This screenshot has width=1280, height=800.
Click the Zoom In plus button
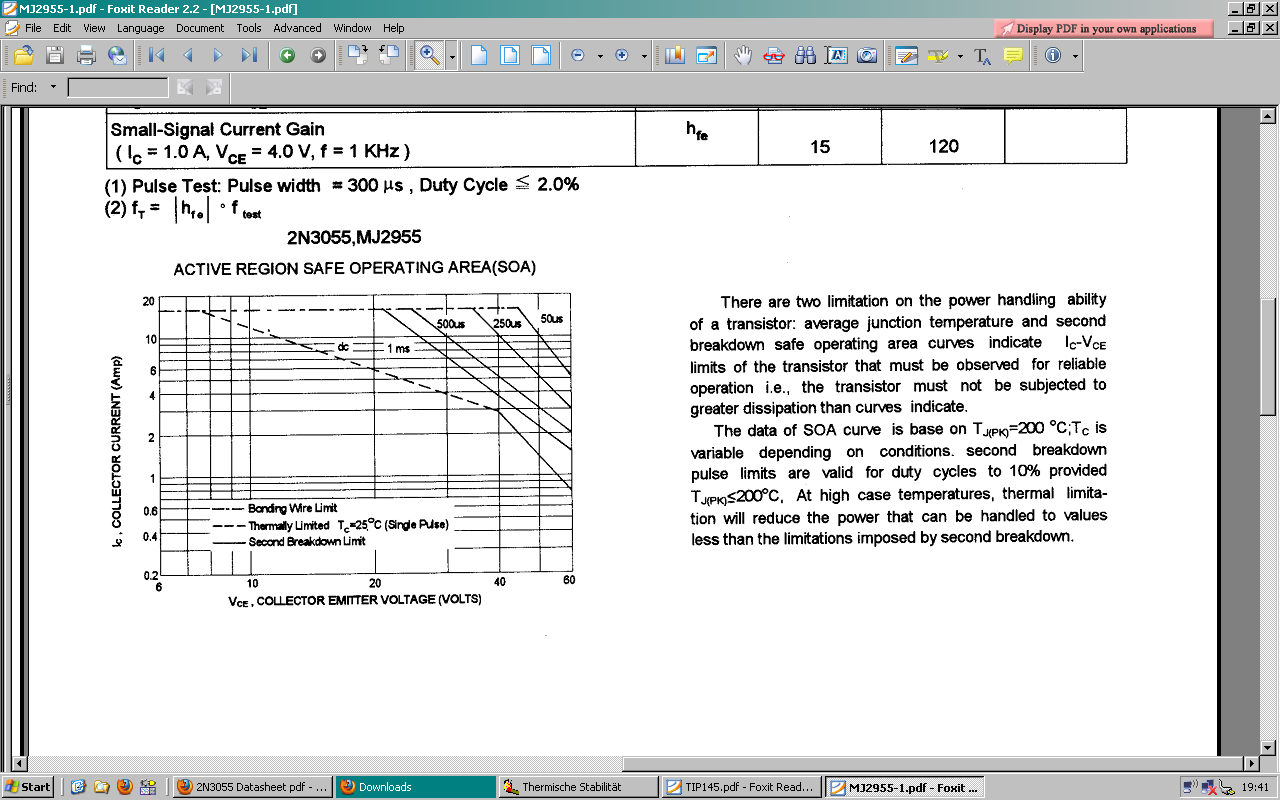[622, 55]
